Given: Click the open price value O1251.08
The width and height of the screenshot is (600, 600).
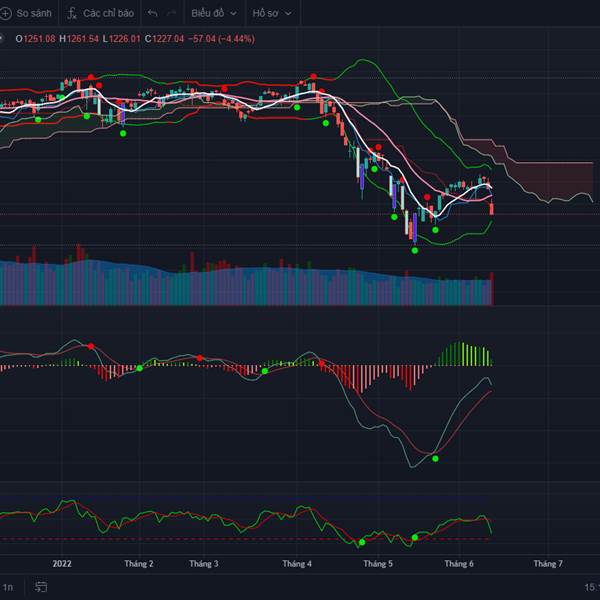Looking at the screenshot, I should [35, 39].
